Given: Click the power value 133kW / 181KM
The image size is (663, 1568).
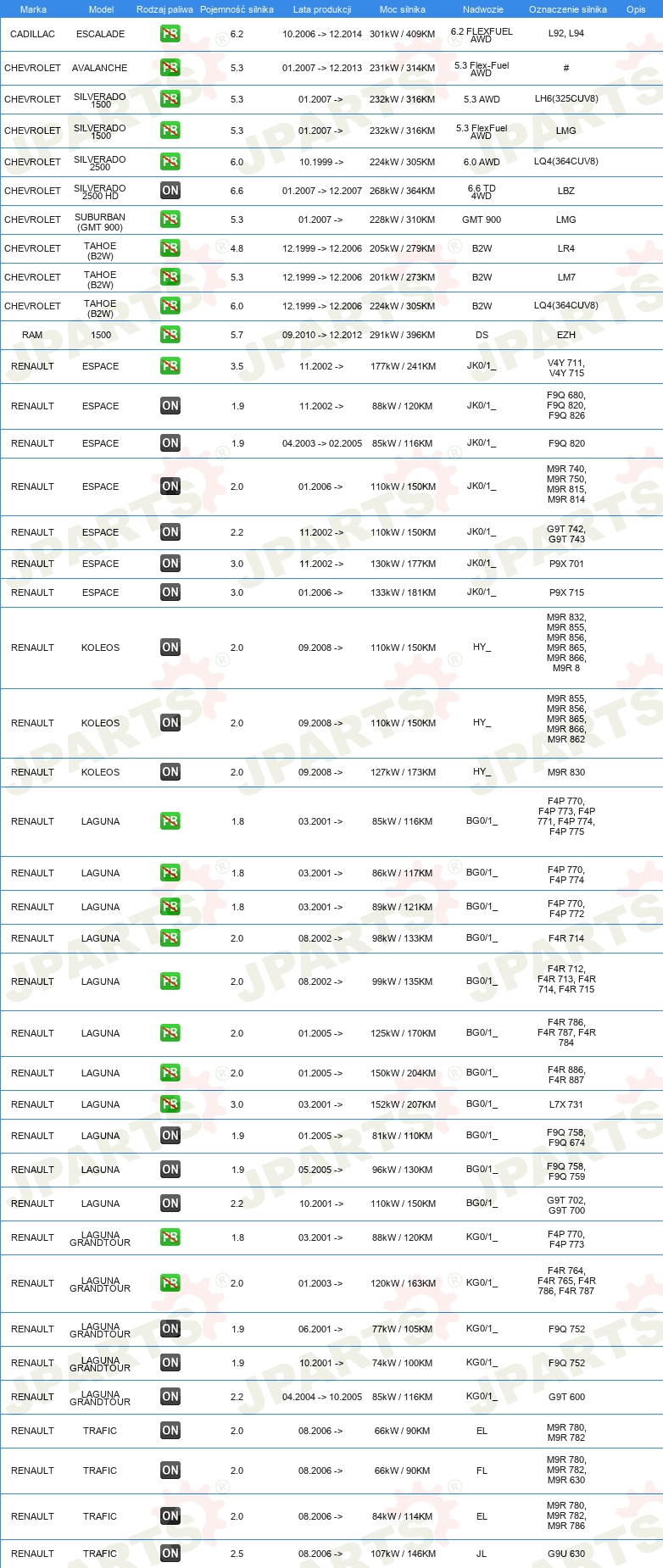Looking at the screenshot, I should 403,592.
